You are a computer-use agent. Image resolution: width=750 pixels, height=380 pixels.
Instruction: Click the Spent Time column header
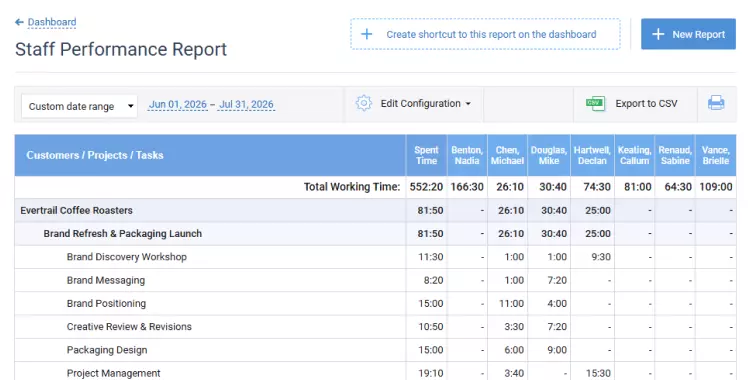coord(426,155)
